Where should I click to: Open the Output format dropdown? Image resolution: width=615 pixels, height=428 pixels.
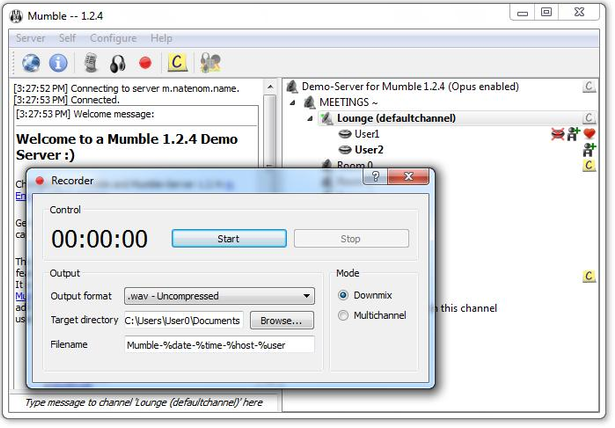coord(219,296)
